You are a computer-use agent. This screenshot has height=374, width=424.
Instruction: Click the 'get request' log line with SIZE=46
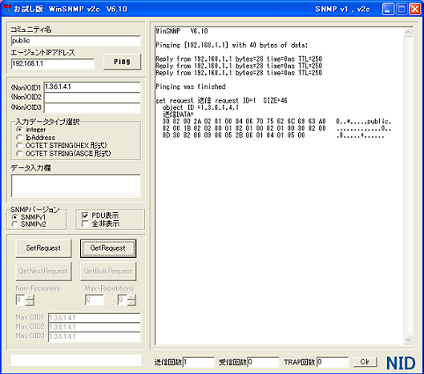tap(221, 101)
